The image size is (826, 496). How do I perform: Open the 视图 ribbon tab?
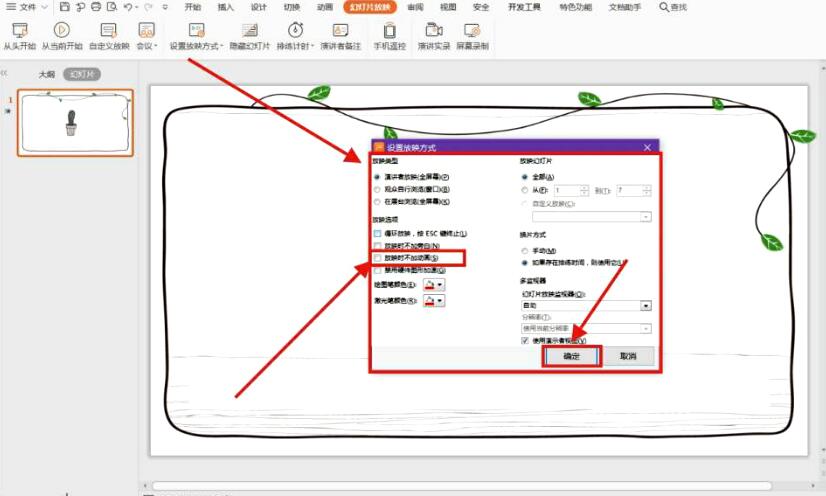click(x=448, y=7)
